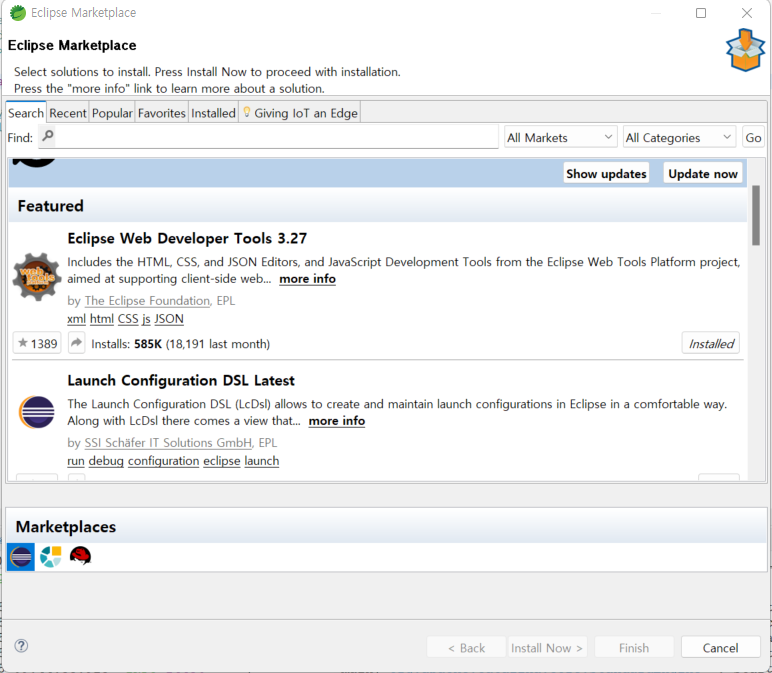The width and height of the screenshot is (772, 673).
Task: Select the Red Hat marketplace icon
Action: (80, 556)
